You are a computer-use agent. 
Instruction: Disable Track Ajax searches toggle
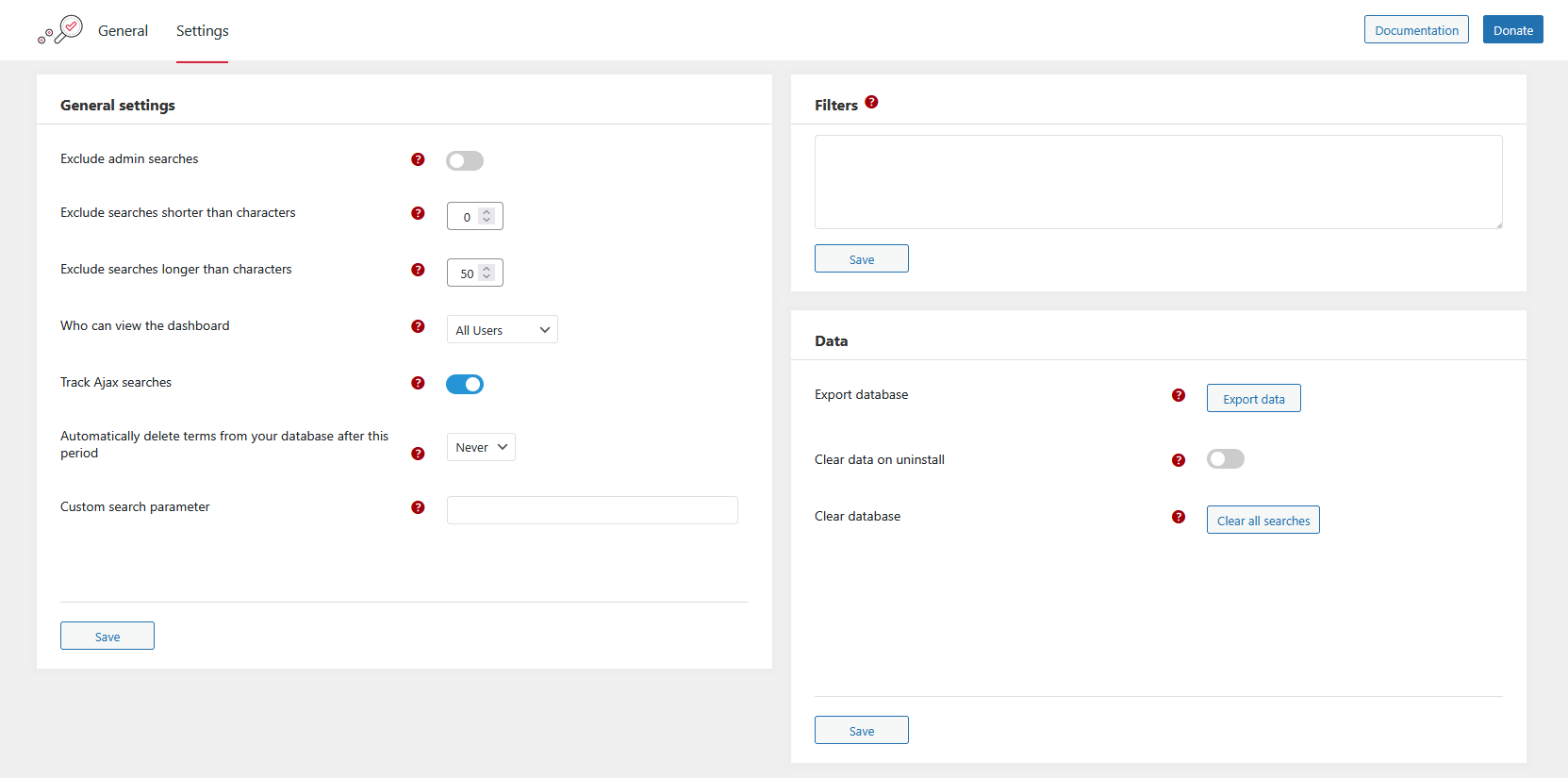point(465,384)
